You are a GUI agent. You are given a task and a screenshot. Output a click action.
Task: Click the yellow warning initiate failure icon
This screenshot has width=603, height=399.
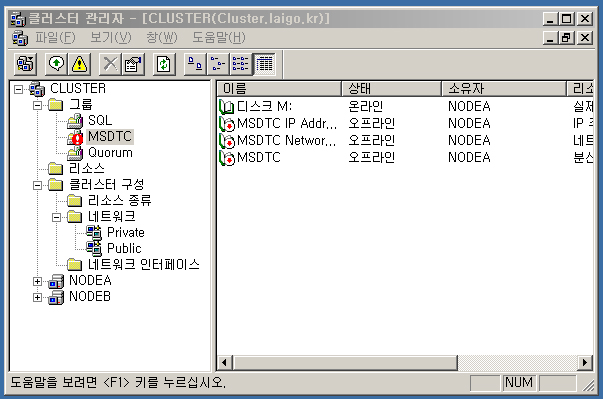pos(80,64)
